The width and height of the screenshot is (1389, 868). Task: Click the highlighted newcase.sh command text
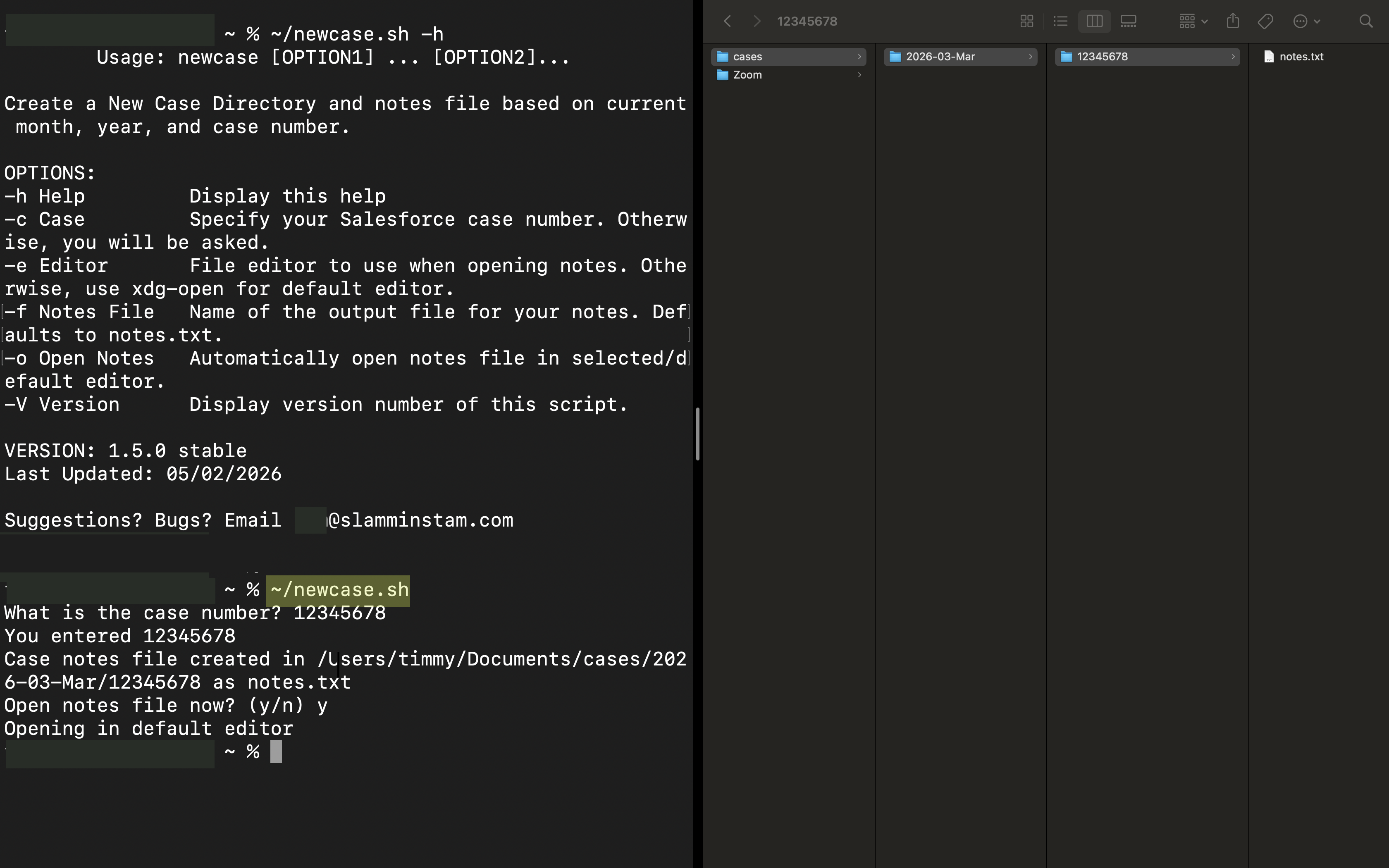click(x=337, y=589)
